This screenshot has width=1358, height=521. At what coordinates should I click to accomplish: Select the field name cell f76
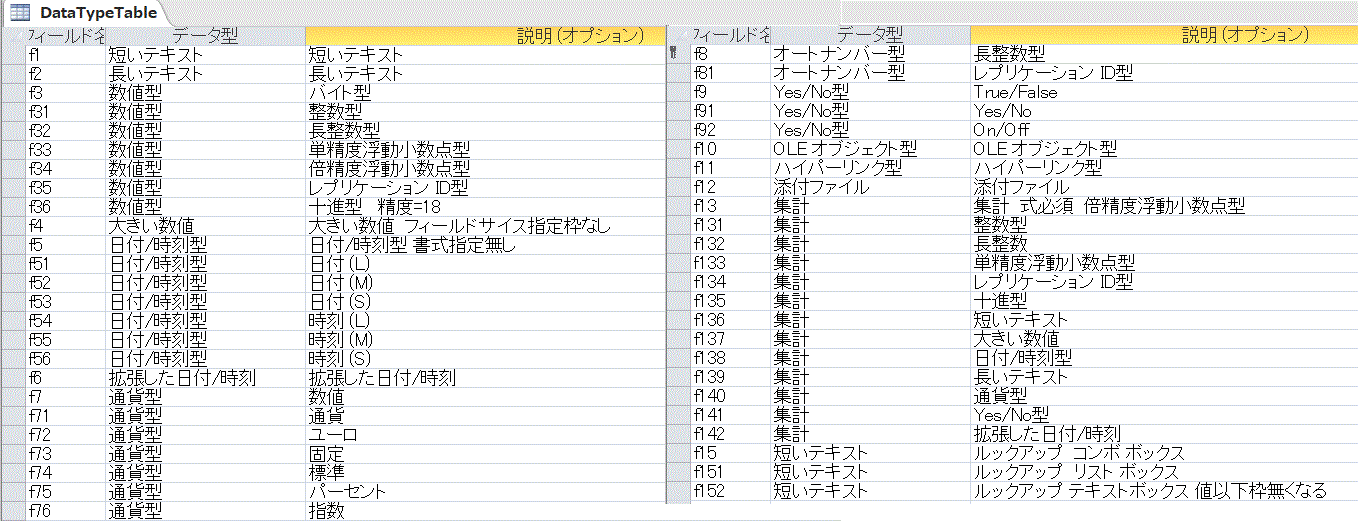pyautogui.click(x=66, y=510)
